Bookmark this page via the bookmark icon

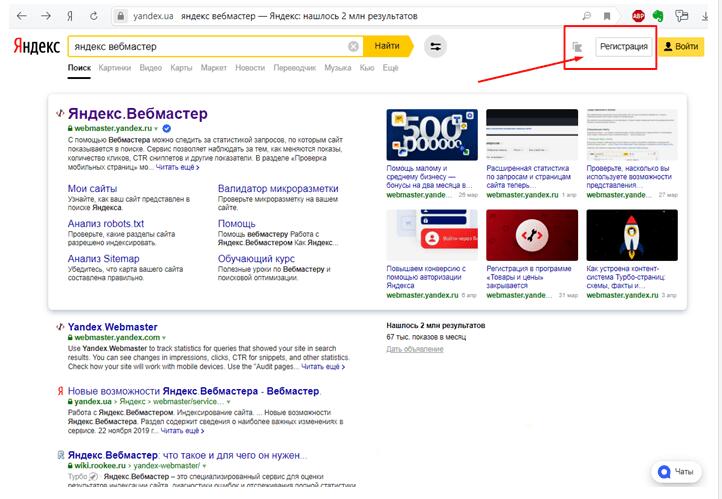pyautogui.click(x=606, y=16)
